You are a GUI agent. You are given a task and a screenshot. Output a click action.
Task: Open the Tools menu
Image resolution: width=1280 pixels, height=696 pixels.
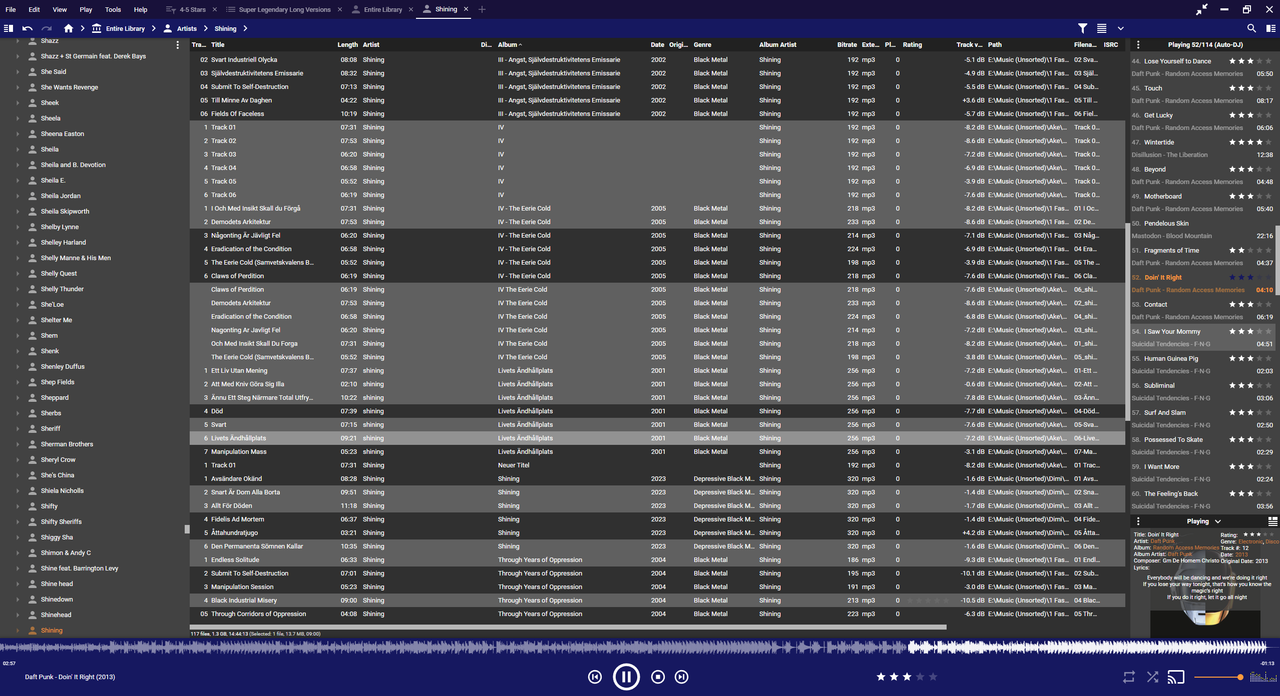point(113,9)
